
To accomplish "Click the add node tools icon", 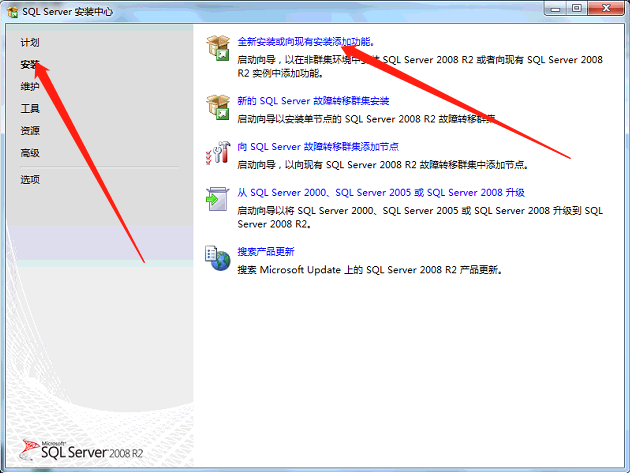I will (x=217, y=153).
